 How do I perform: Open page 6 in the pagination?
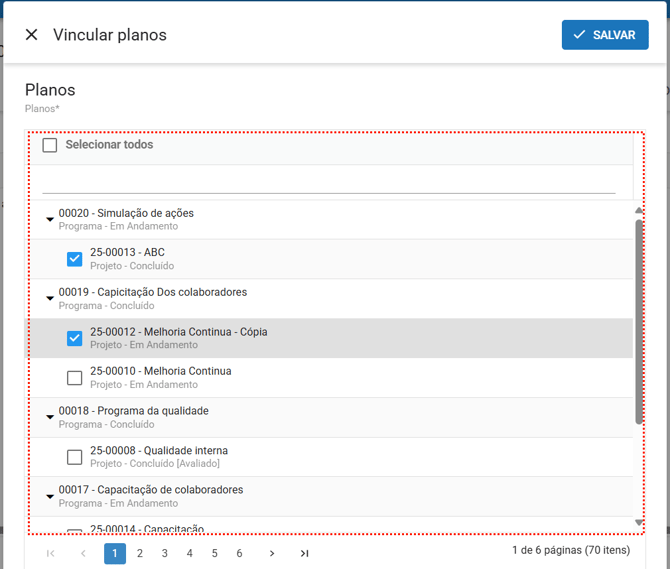tap(239, 553)
